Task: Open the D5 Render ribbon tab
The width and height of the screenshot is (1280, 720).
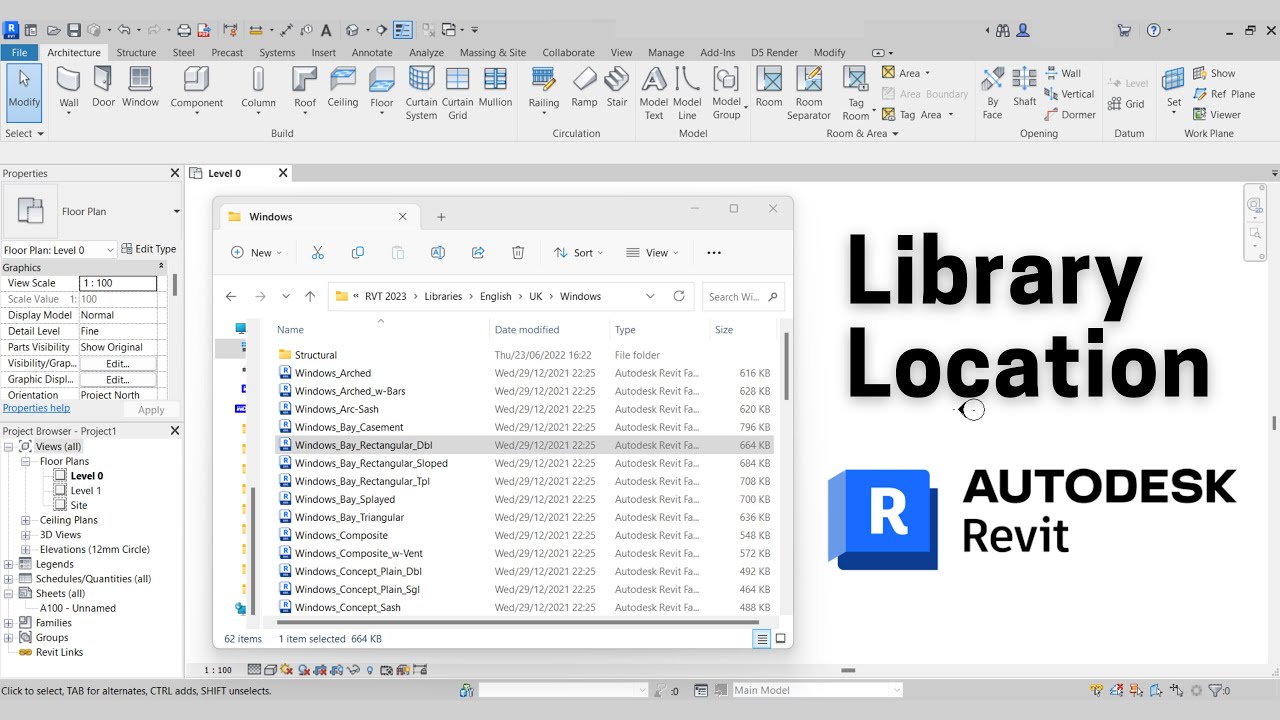Action: 774,52
